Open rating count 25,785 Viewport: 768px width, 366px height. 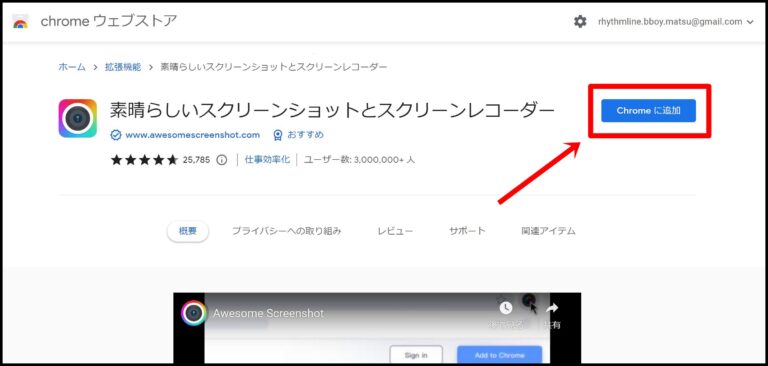point(196,160)
